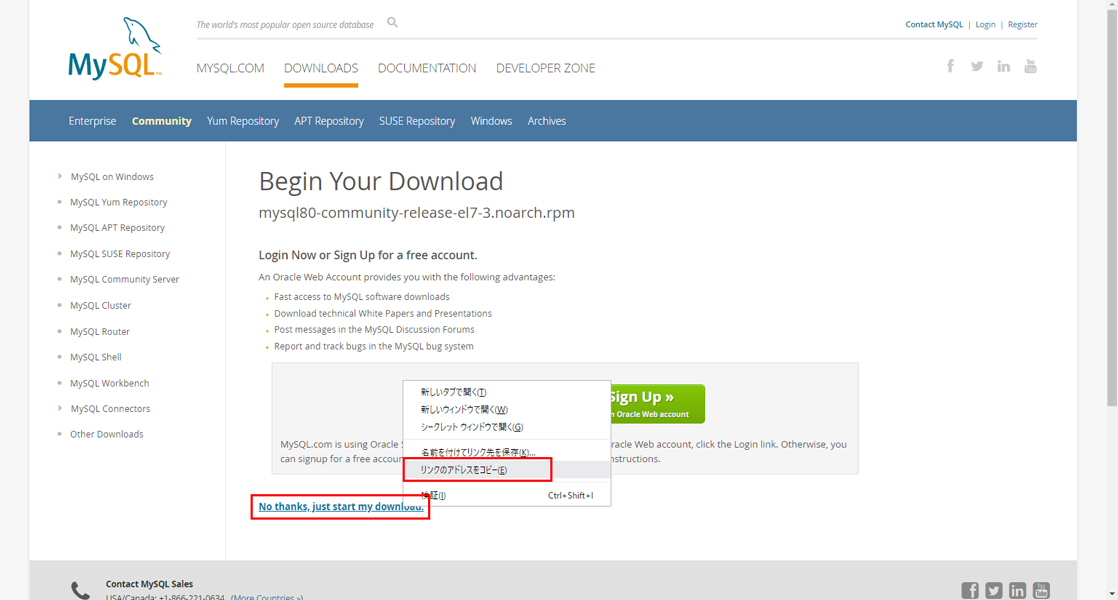1118x600 pixels.
Task: Open MySQL Community Server sidebar link
Action: 124,279
